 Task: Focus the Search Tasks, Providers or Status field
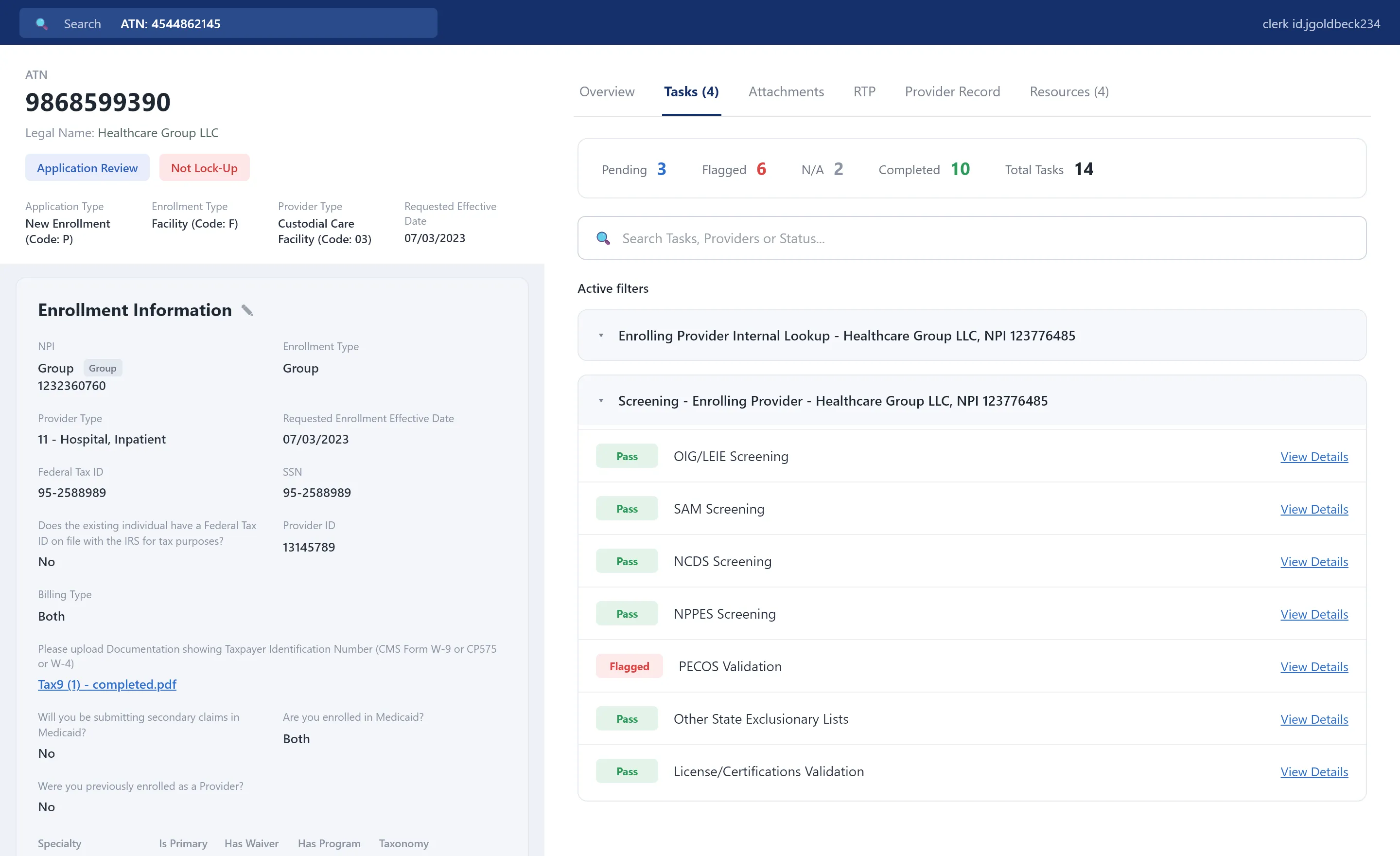click(x=972, y=238)
